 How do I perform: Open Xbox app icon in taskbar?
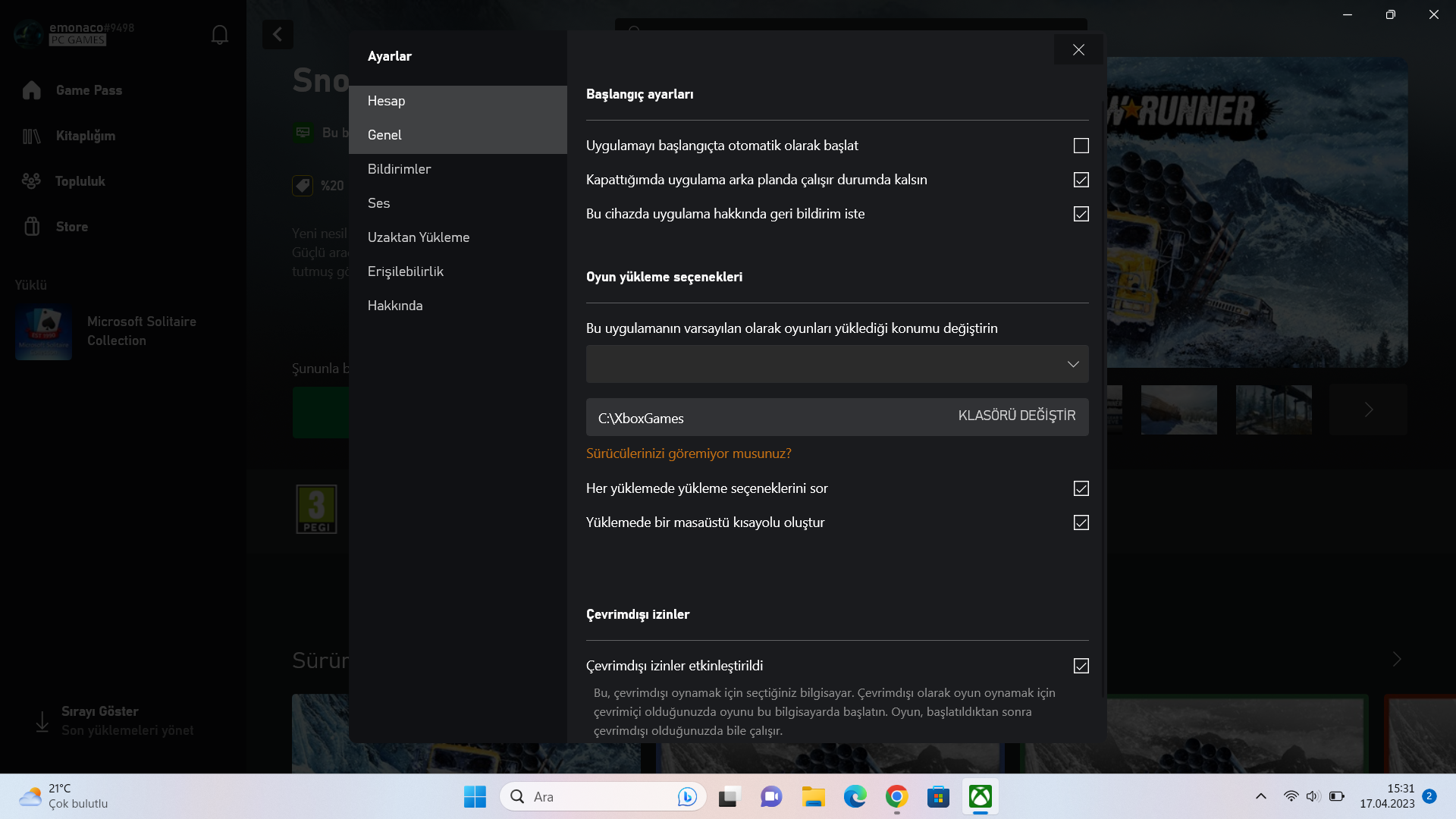click(980, 796)
